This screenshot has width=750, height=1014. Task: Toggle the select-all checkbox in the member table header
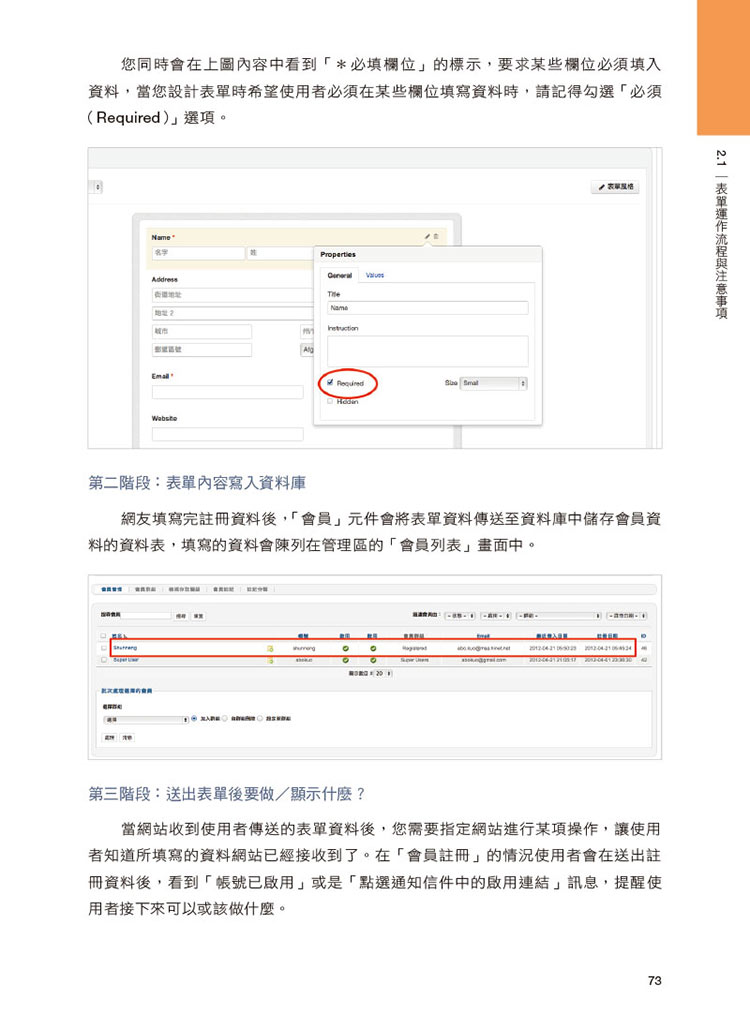[x=103, y=636]
